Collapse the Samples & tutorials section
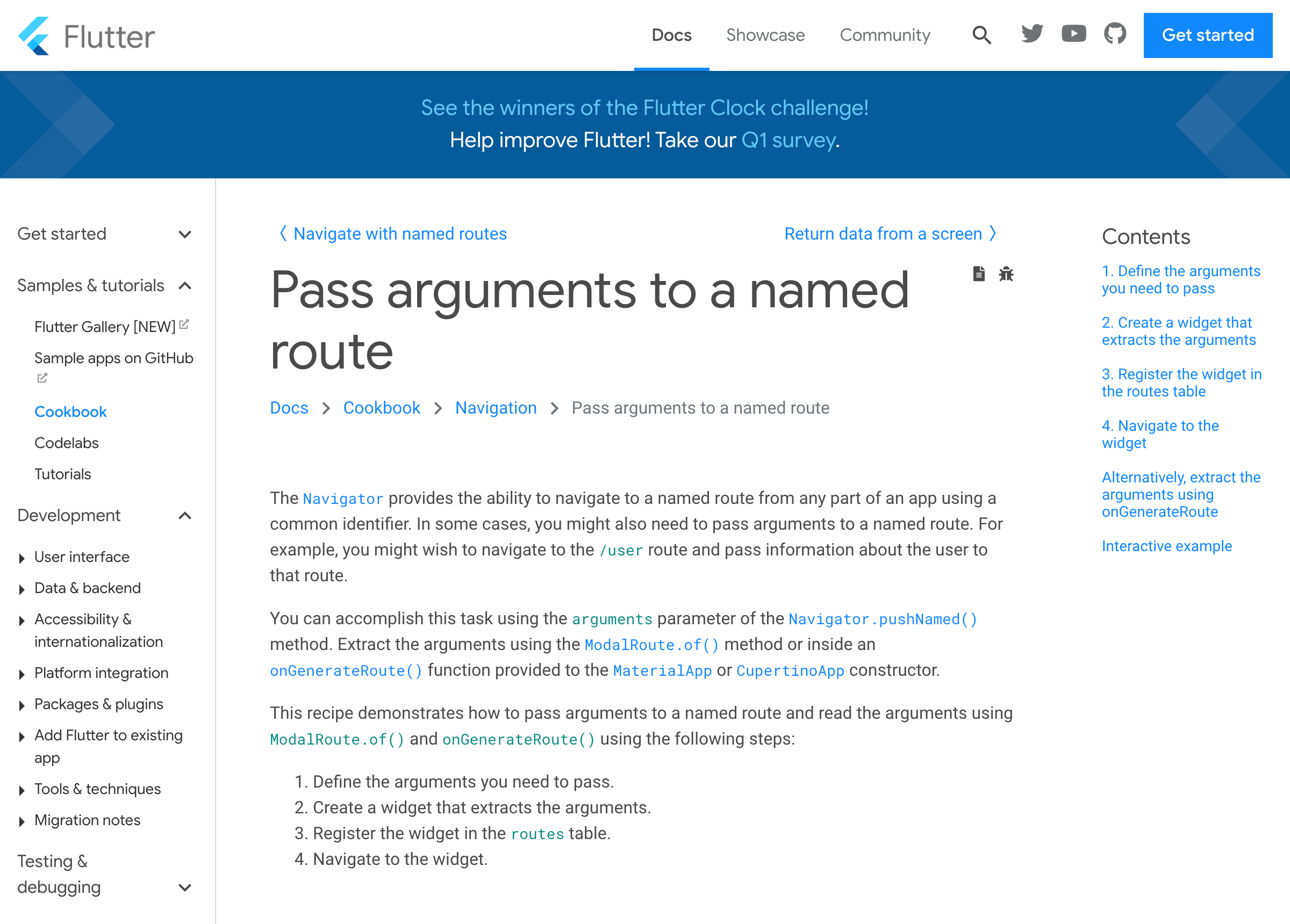This screenshot has height=924, width=1290. point(185,286)
